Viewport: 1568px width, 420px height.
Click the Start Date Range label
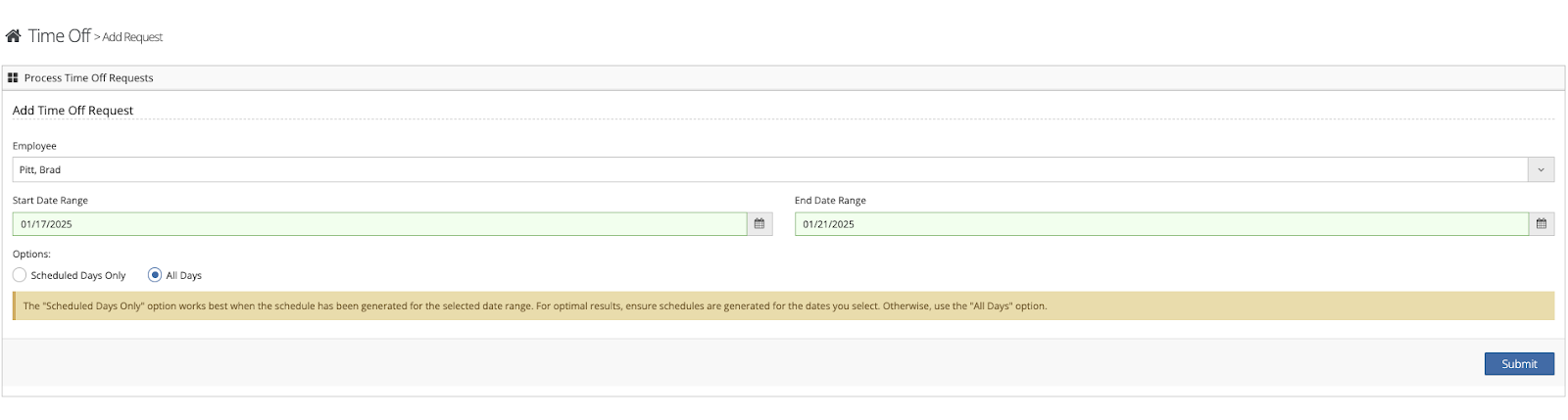50,201
